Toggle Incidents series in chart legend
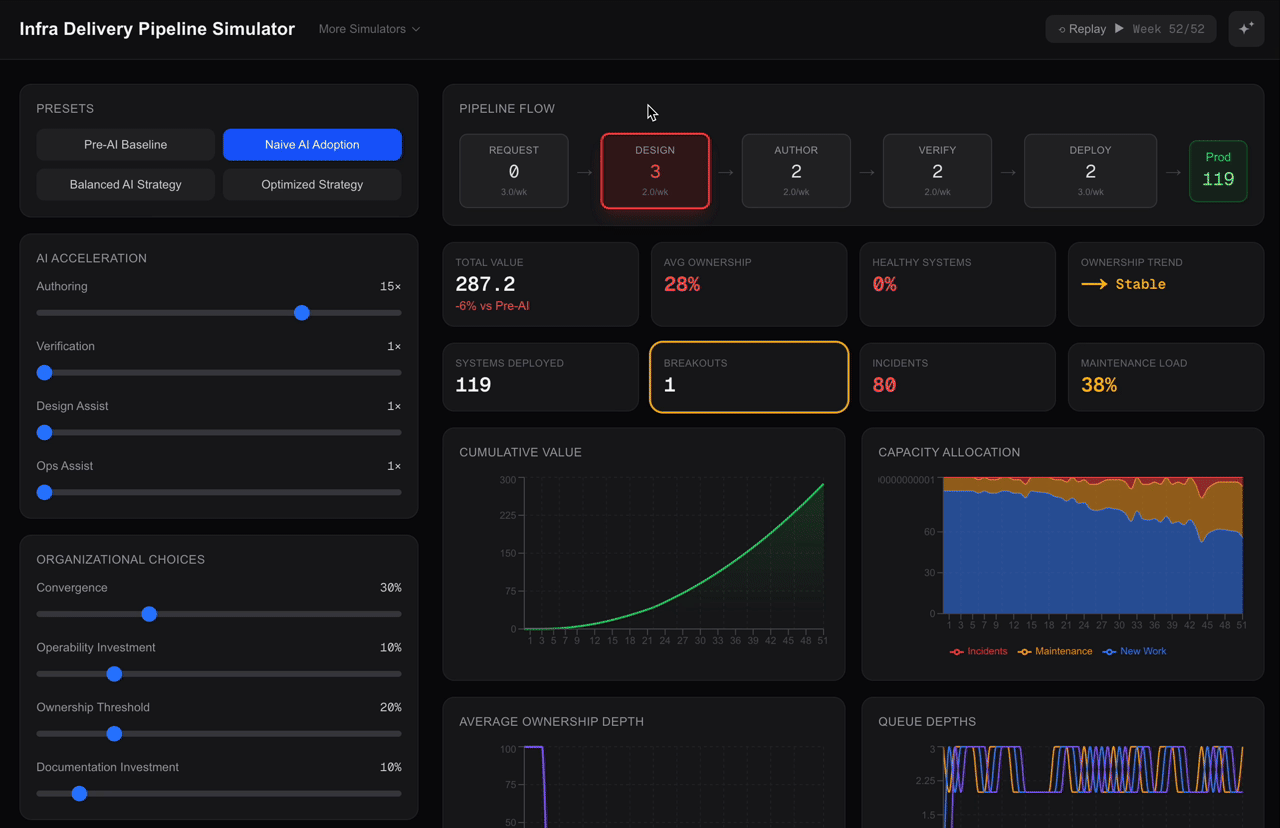This screenshot has height=828, width=1280. [x=978, y=651]
